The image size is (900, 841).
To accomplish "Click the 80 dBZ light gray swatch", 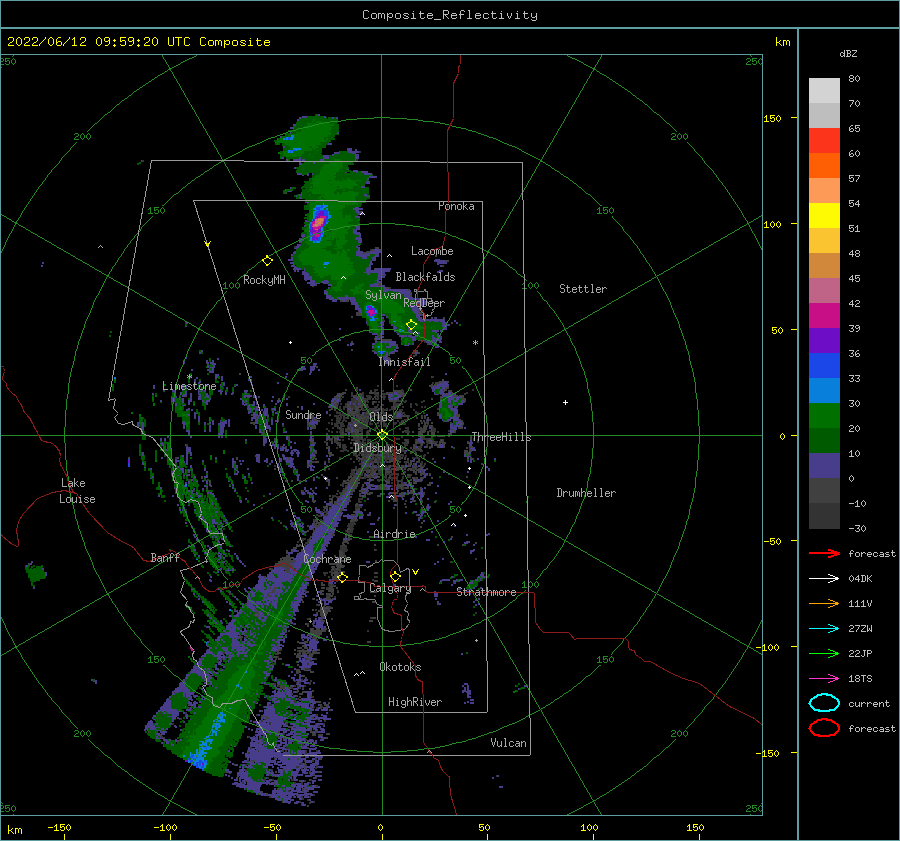I will 824,91.
